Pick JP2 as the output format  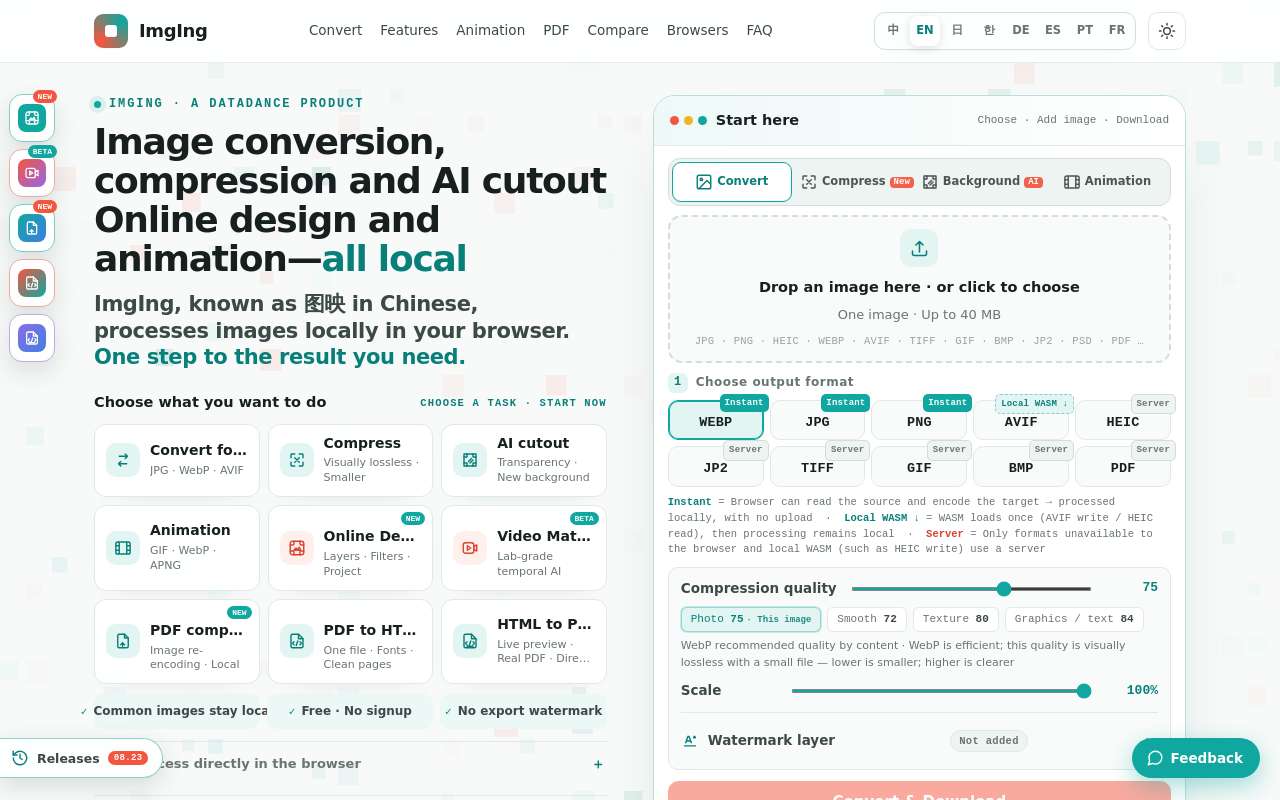coord(716,467)
